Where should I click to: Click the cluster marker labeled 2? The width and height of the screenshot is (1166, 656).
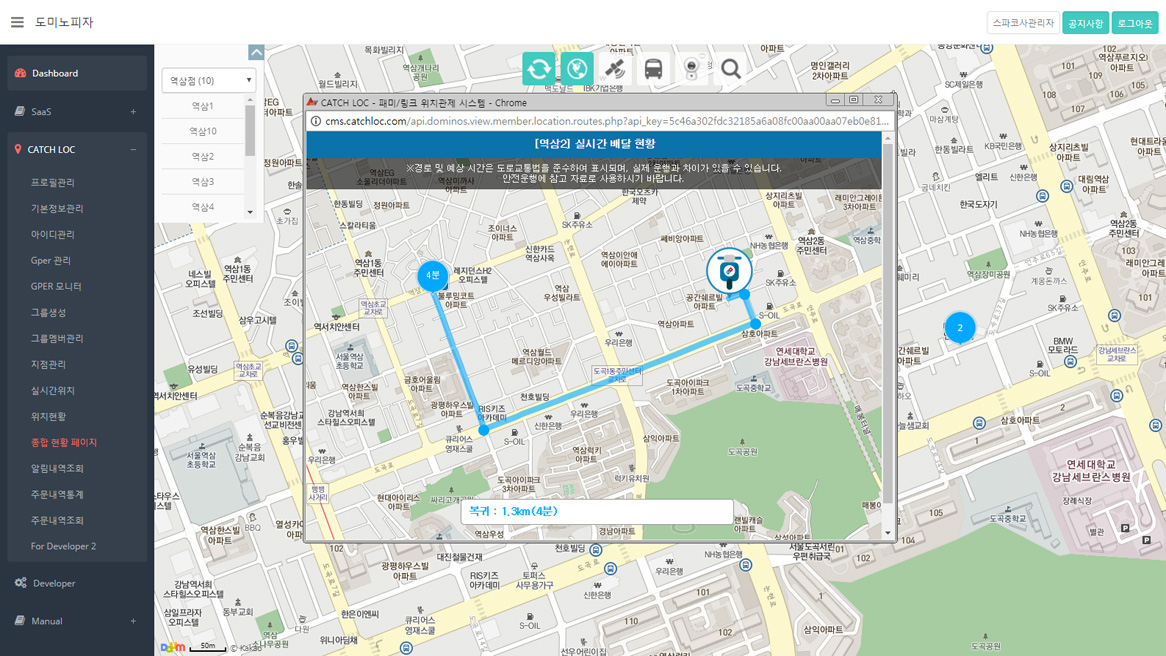coord(960,327)
